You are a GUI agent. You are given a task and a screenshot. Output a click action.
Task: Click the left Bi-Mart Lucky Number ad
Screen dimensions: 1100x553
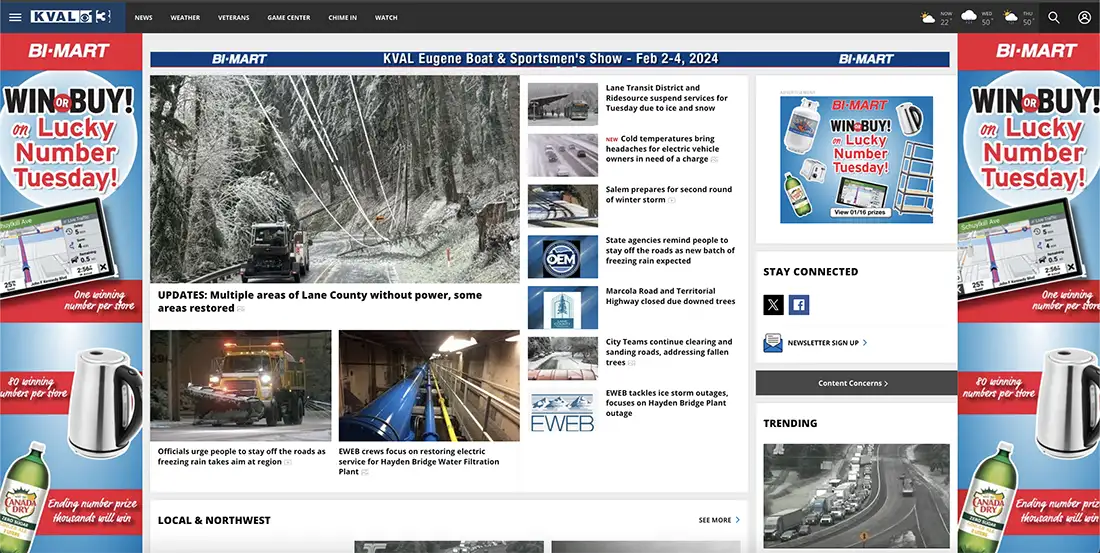[71, 293]
